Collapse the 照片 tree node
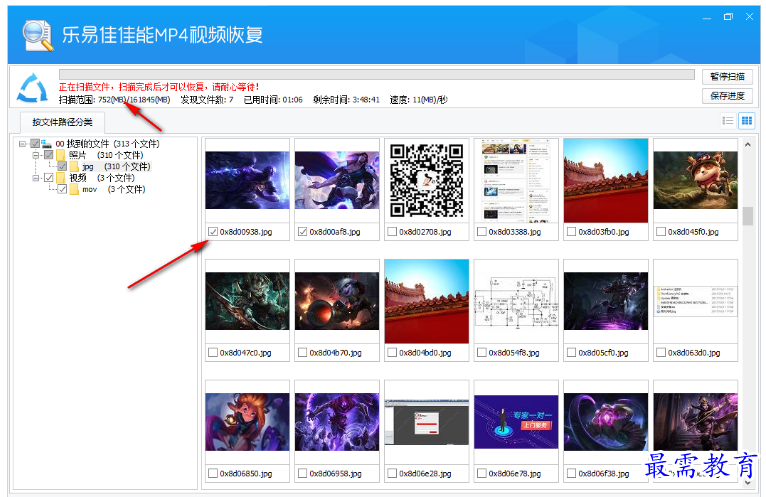 35,155
